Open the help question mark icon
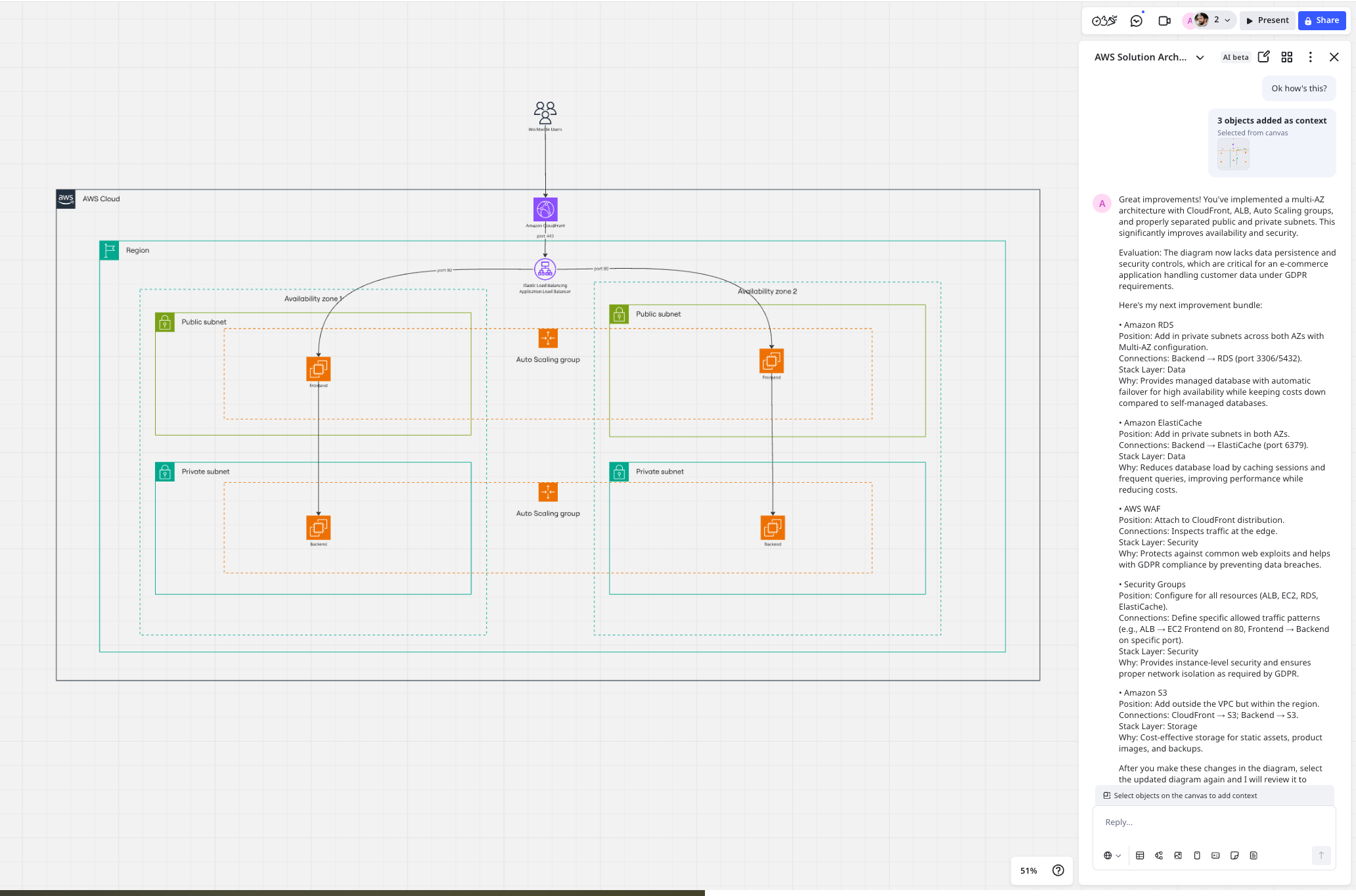Screen dimensions: 1356x896 (1058, 870)
